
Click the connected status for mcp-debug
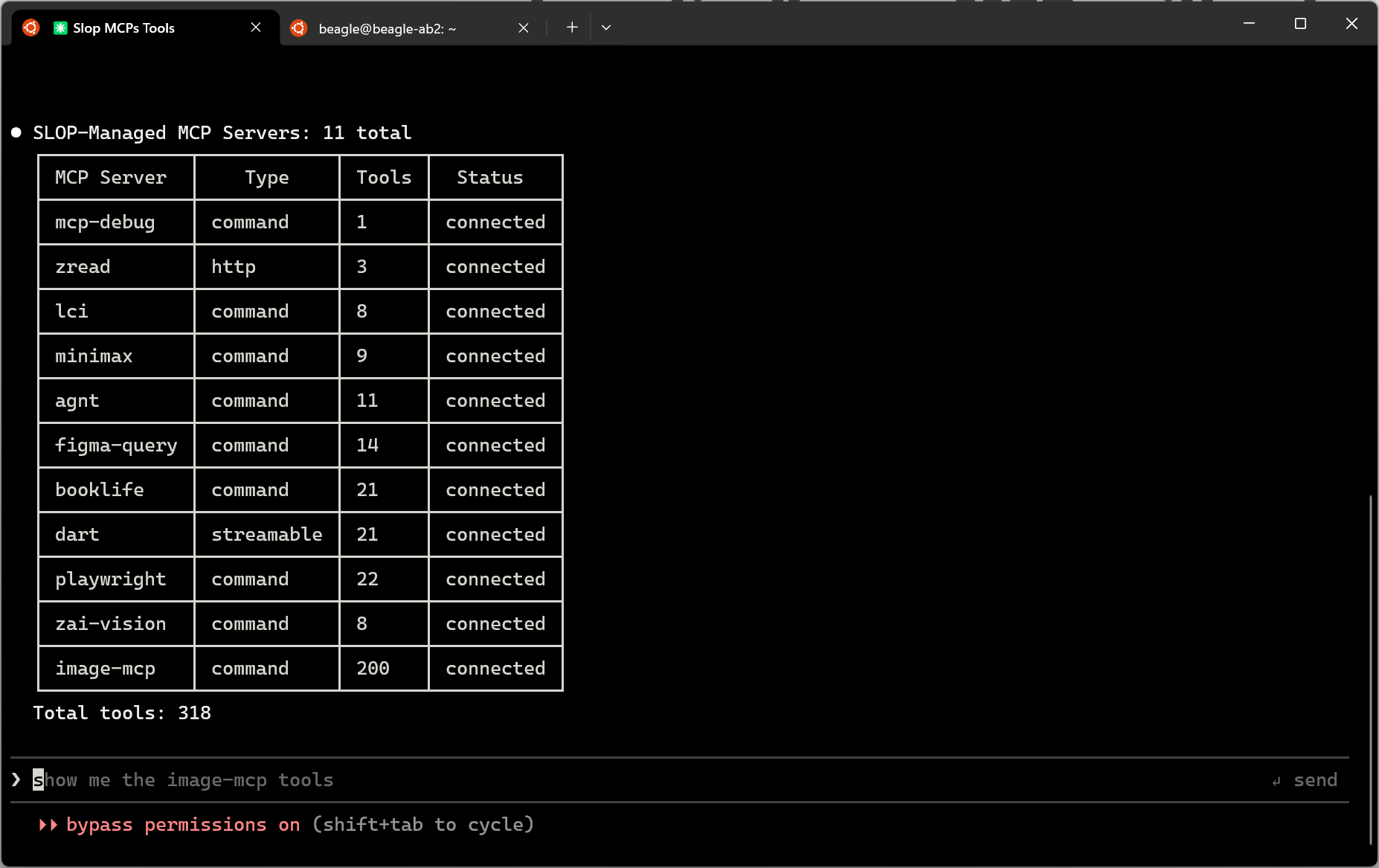point(495,222)
